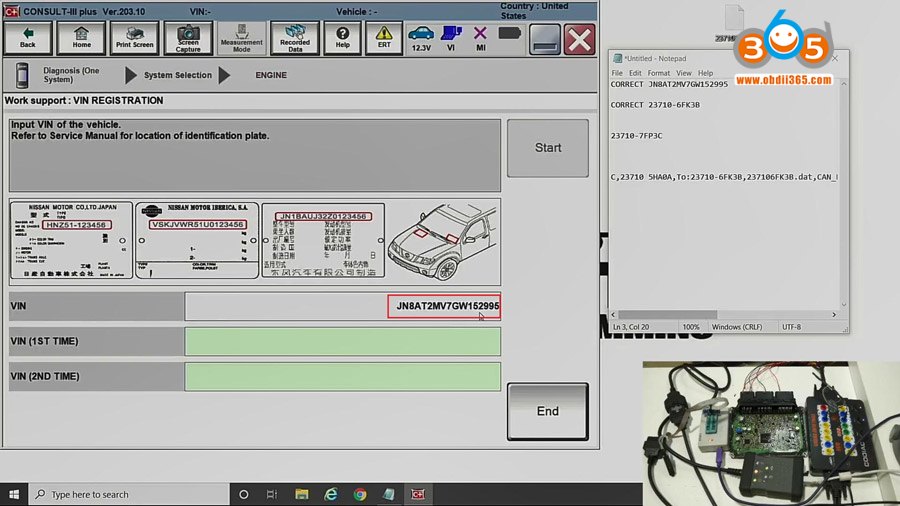Open Notepad Format menu

tap(658, 73)
